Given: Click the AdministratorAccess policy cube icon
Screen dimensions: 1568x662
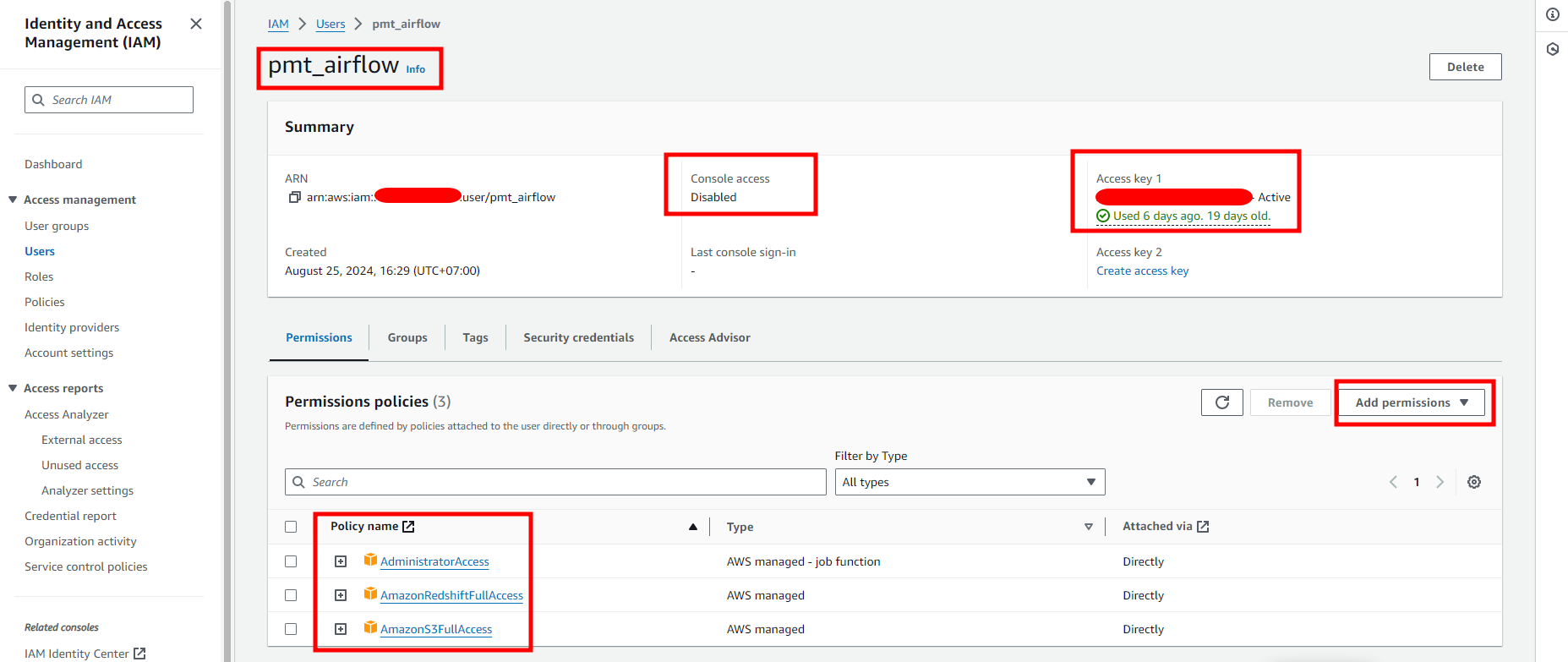Looking at the screenshot, I should pyautogui.click(x=370, y=560).
